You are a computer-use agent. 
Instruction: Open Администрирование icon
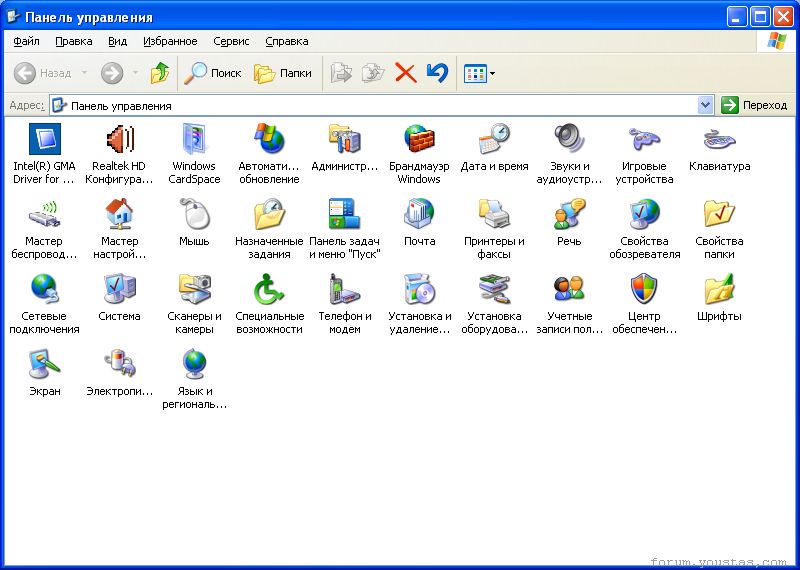[344, 139]
